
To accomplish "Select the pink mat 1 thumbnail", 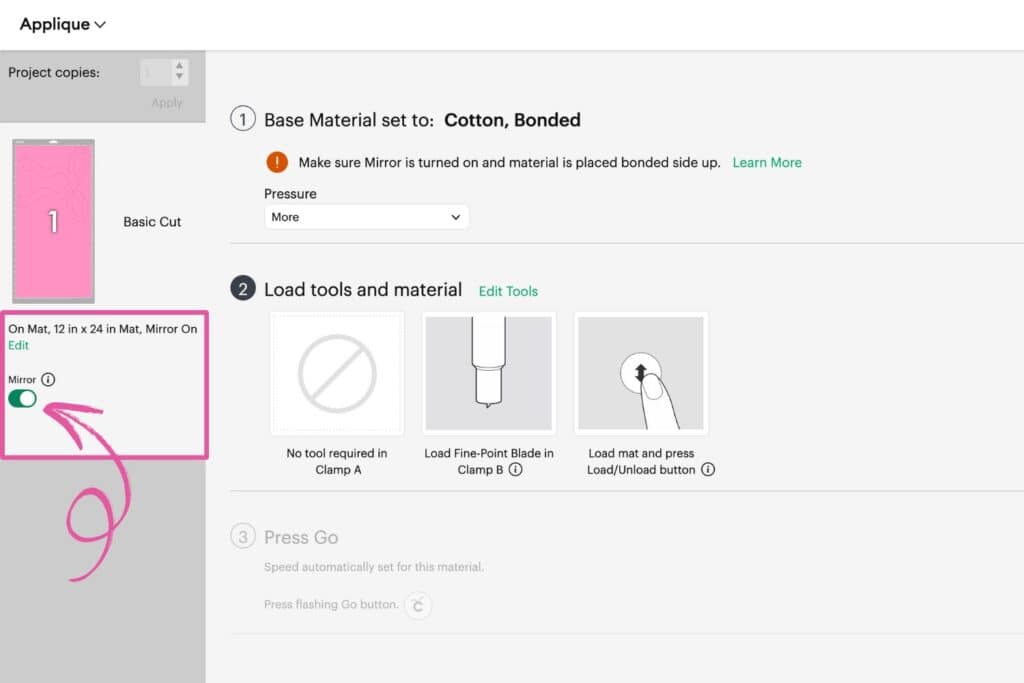I will pyautogui.click(x=53, y=221).
